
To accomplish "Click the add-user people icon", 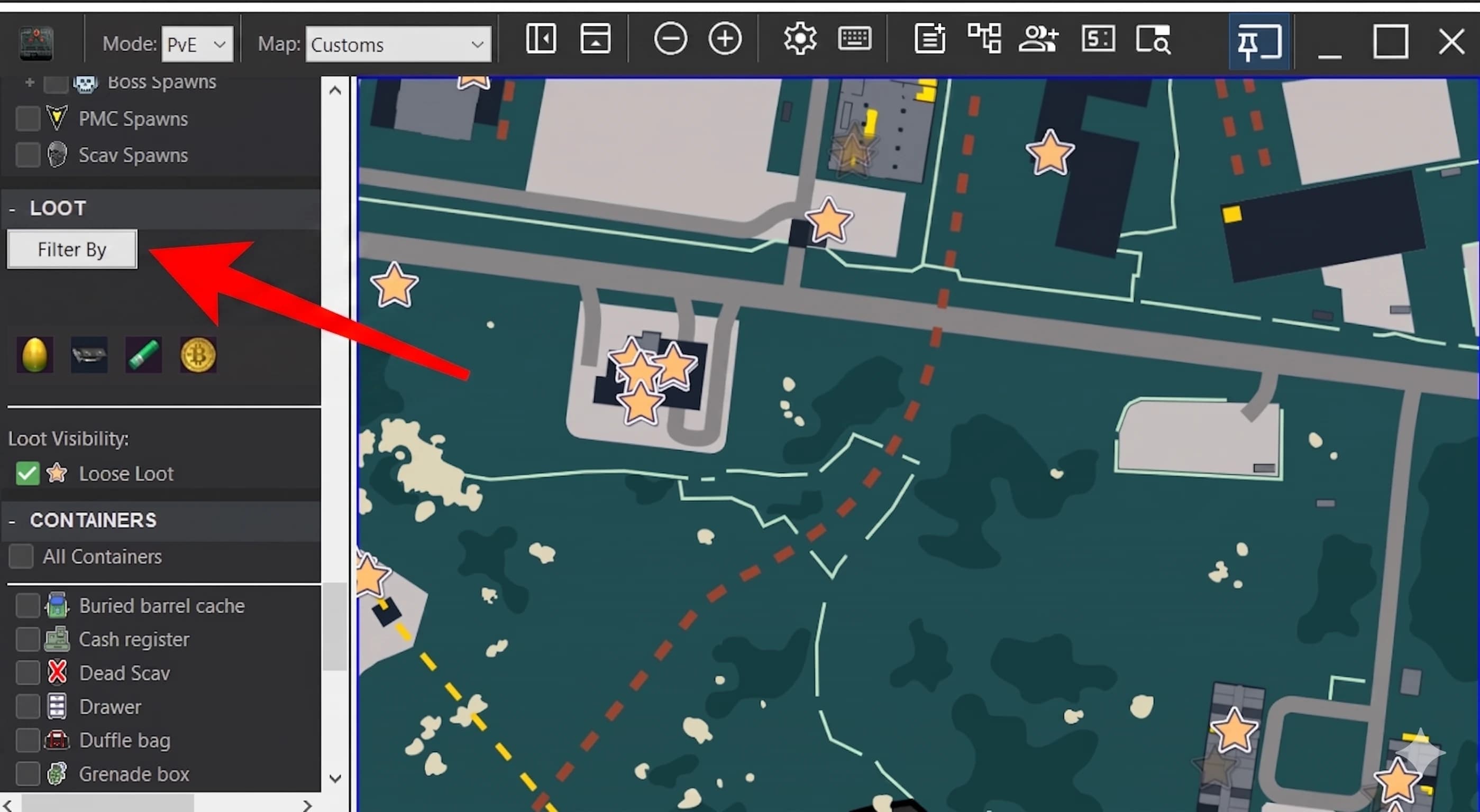I will pyautogui.click(x=1038, y=39).
